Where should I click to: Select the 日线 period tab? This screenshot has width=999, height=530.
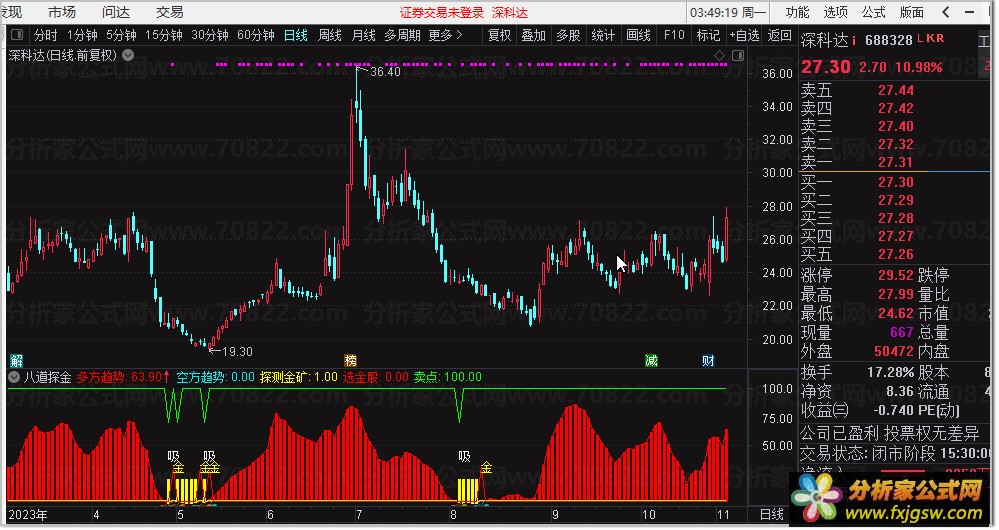(296, 35)
